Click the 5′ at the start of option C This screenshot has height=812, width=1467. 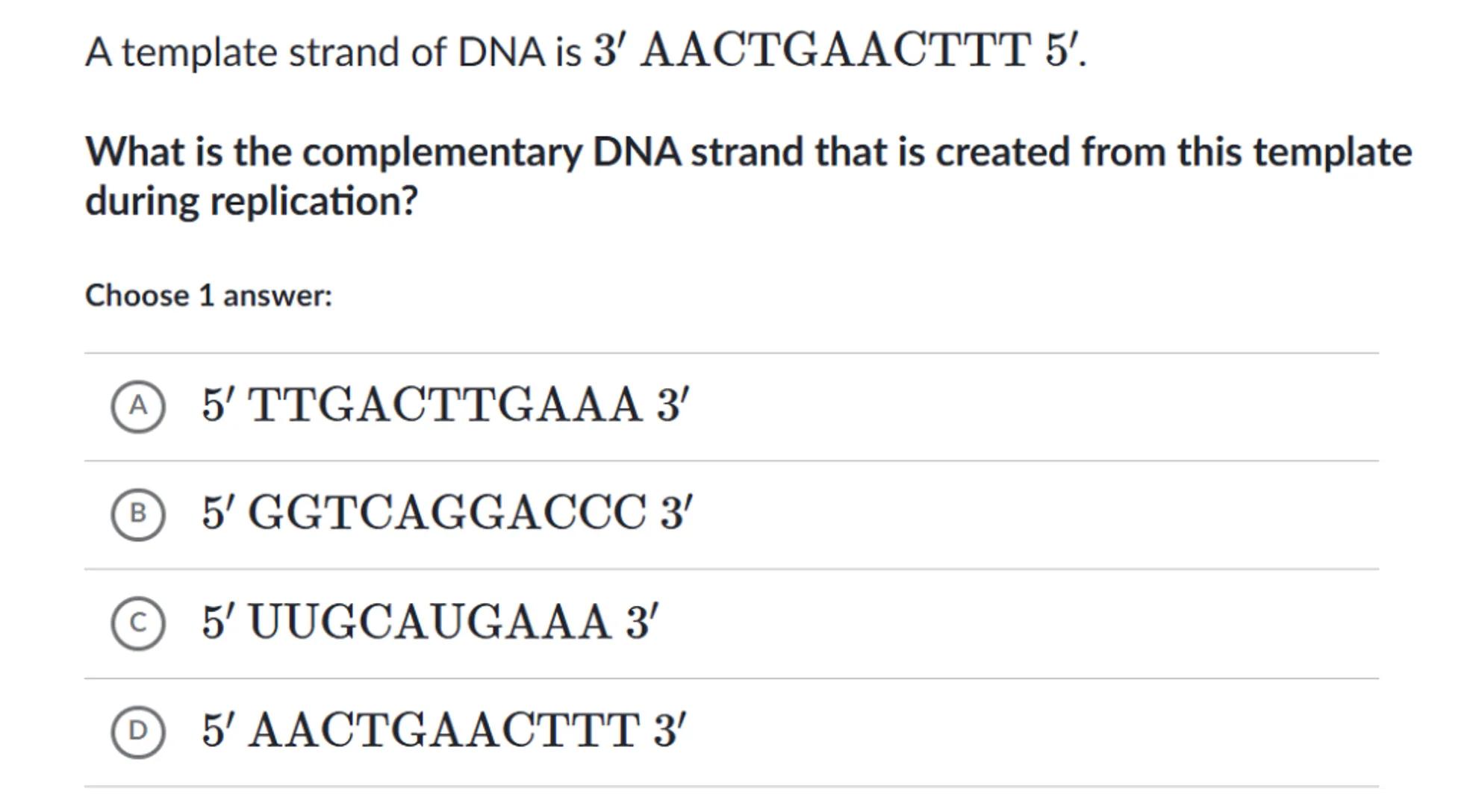coord(217,622)
